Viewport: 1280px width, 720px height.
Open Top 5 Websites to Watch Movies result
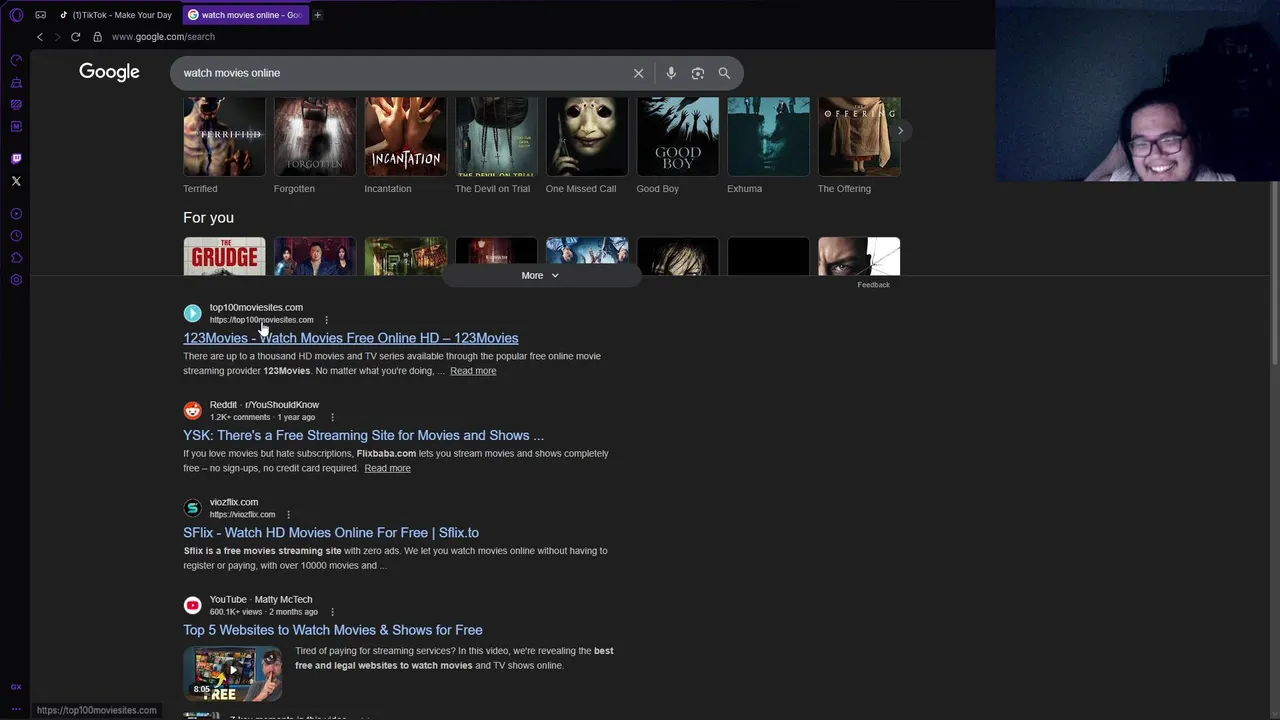[x=333, y=630]
